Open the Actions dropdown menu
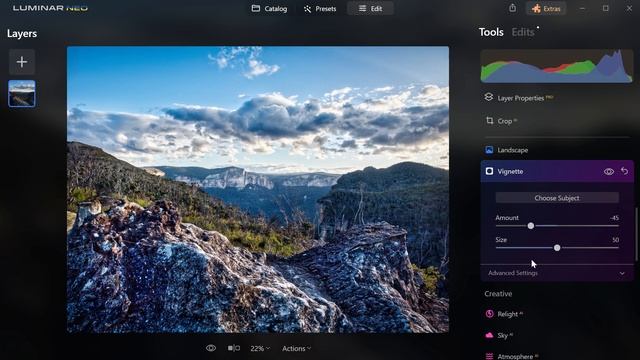640x360 pixels. [296, 349]
